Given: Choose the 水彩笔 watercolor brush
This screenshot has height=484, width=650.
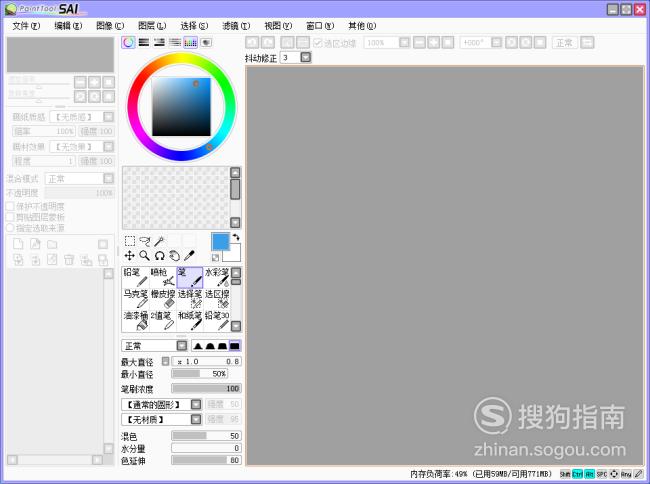Looking at the screenshot, I should (217, 277).
